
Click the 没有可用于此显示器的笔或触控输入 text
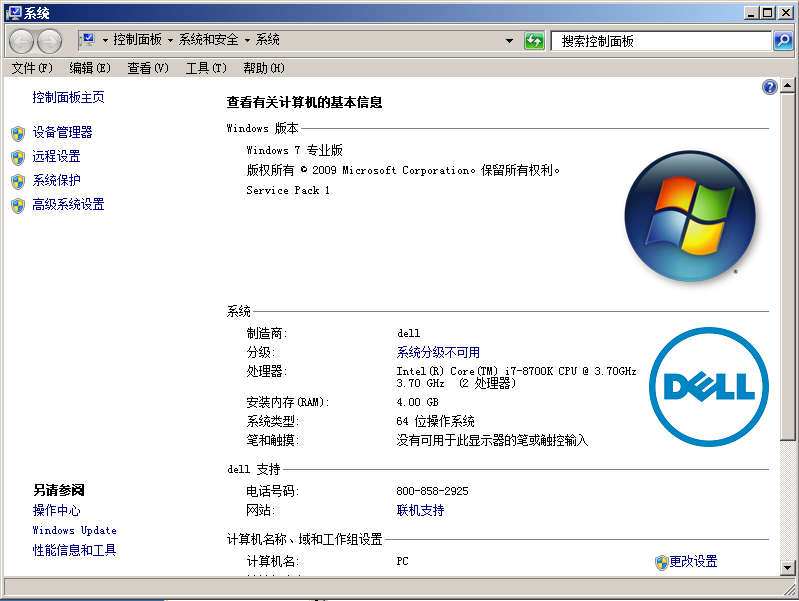pyautogui.click(x=492, y=440)
